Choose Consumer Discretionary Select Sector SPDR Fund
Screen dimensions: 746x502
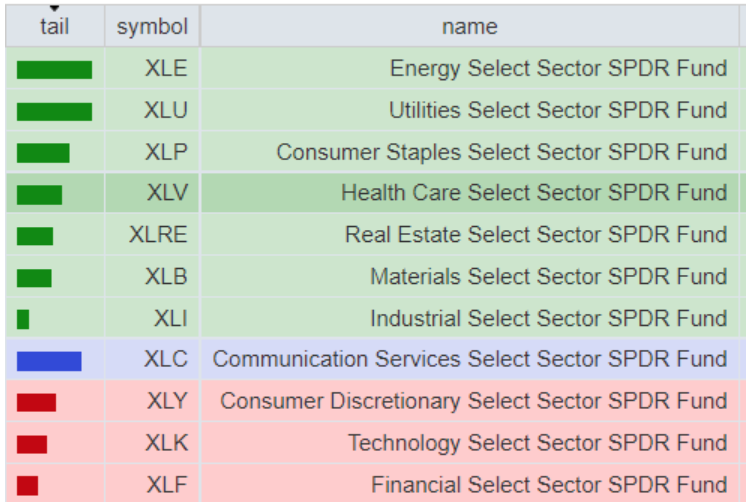tap(473, 402)
